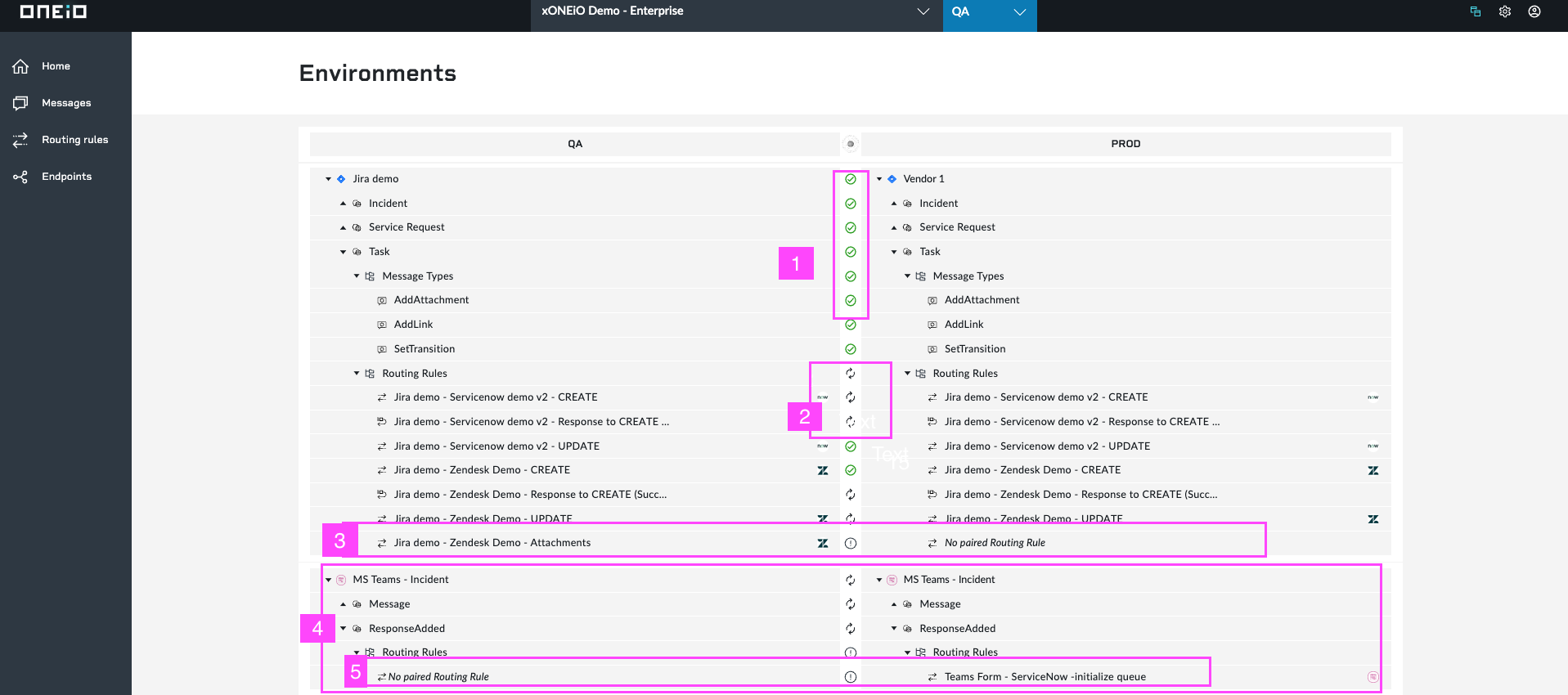Click the center toggle between QA and PROD
Screen dimensions: 1568x695
click(851, 144)
